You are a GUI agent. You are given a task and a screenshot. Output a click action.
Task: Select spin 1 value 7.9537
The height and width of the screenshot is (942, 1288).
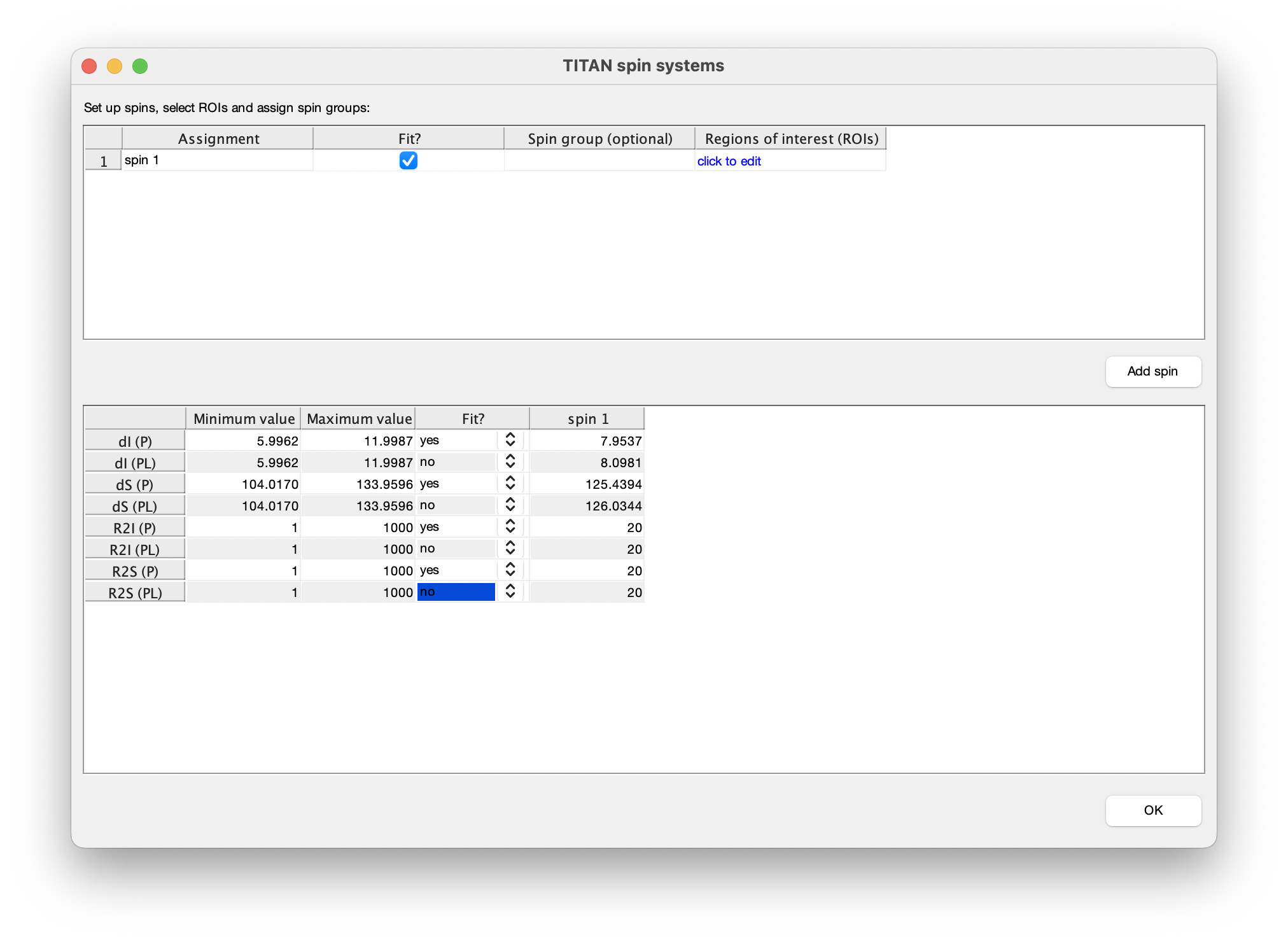587,441
